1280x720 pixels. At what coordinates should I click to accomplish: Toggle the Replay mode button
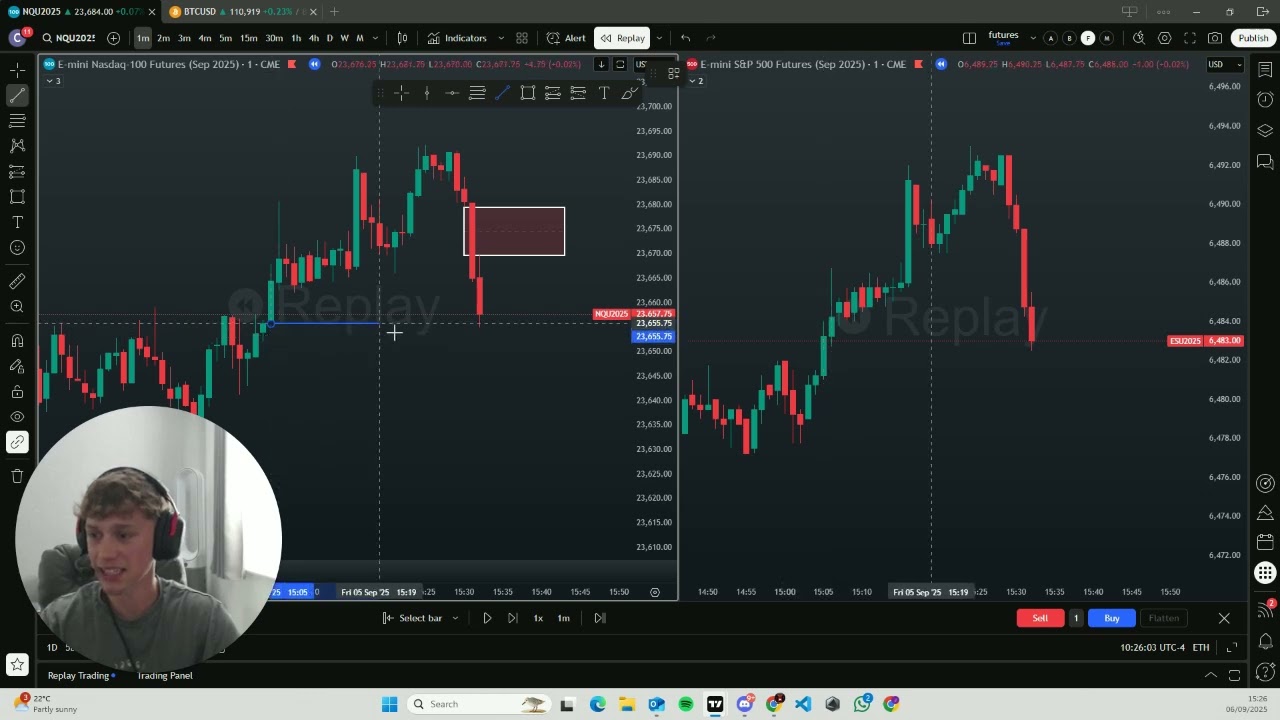pos(622,38)
